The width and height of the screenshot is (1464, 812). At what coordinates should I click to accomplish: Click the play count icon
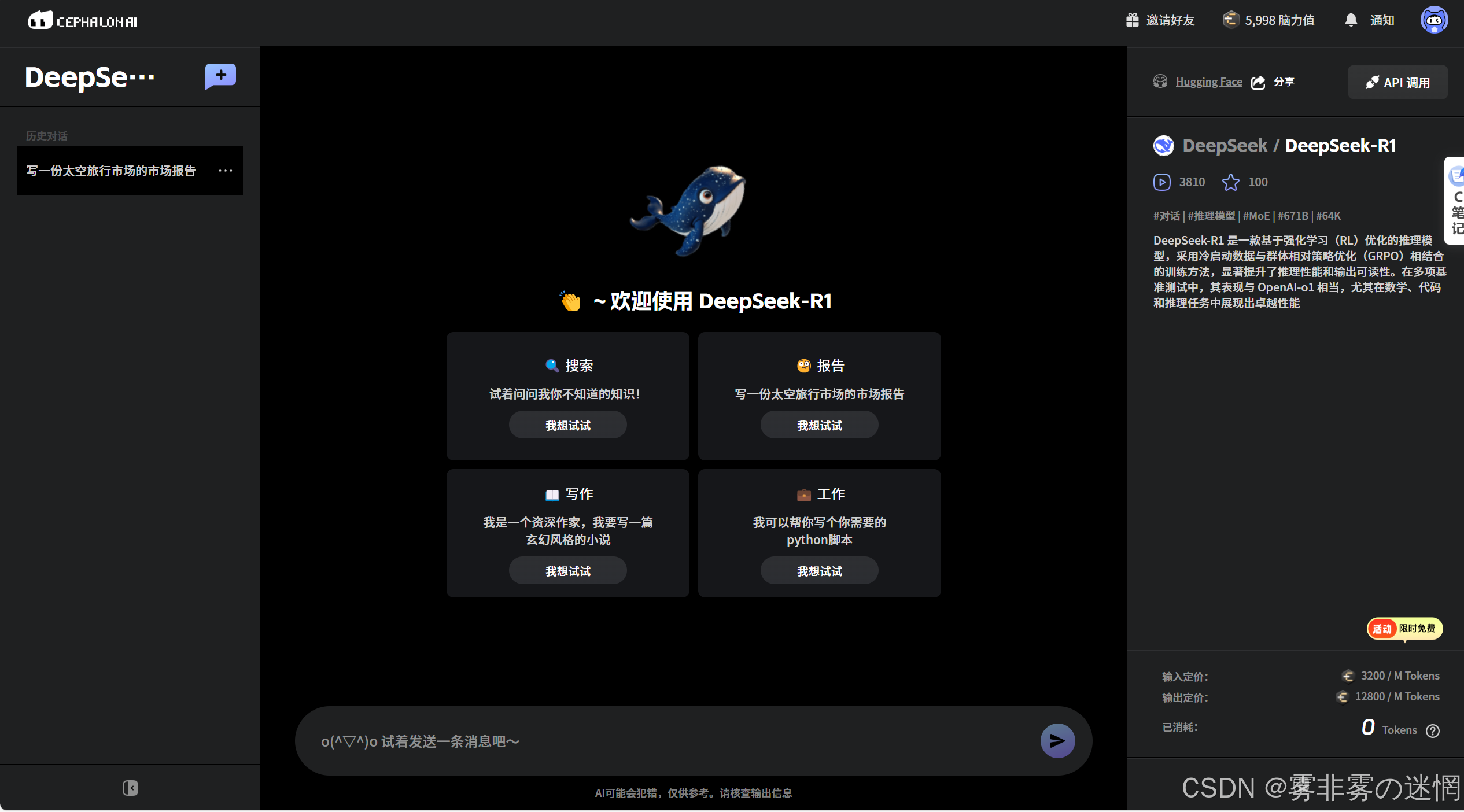(x=1161, y=182)
